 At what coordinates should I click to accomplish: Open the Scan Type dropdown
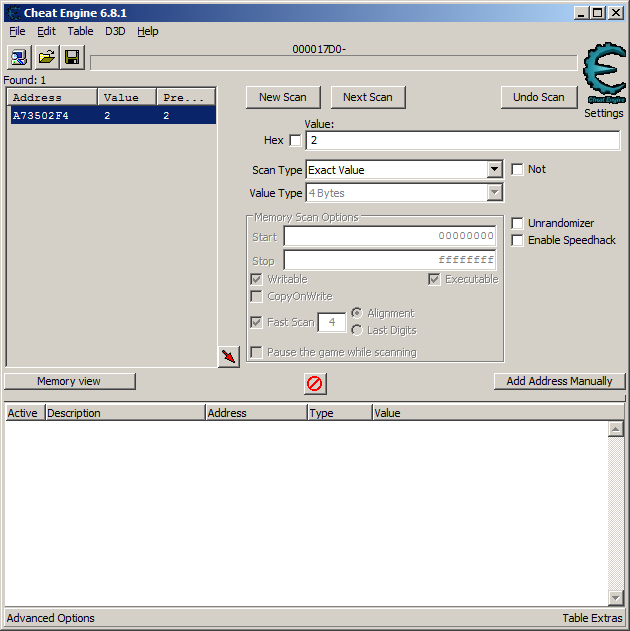click(x=494, y=170)
